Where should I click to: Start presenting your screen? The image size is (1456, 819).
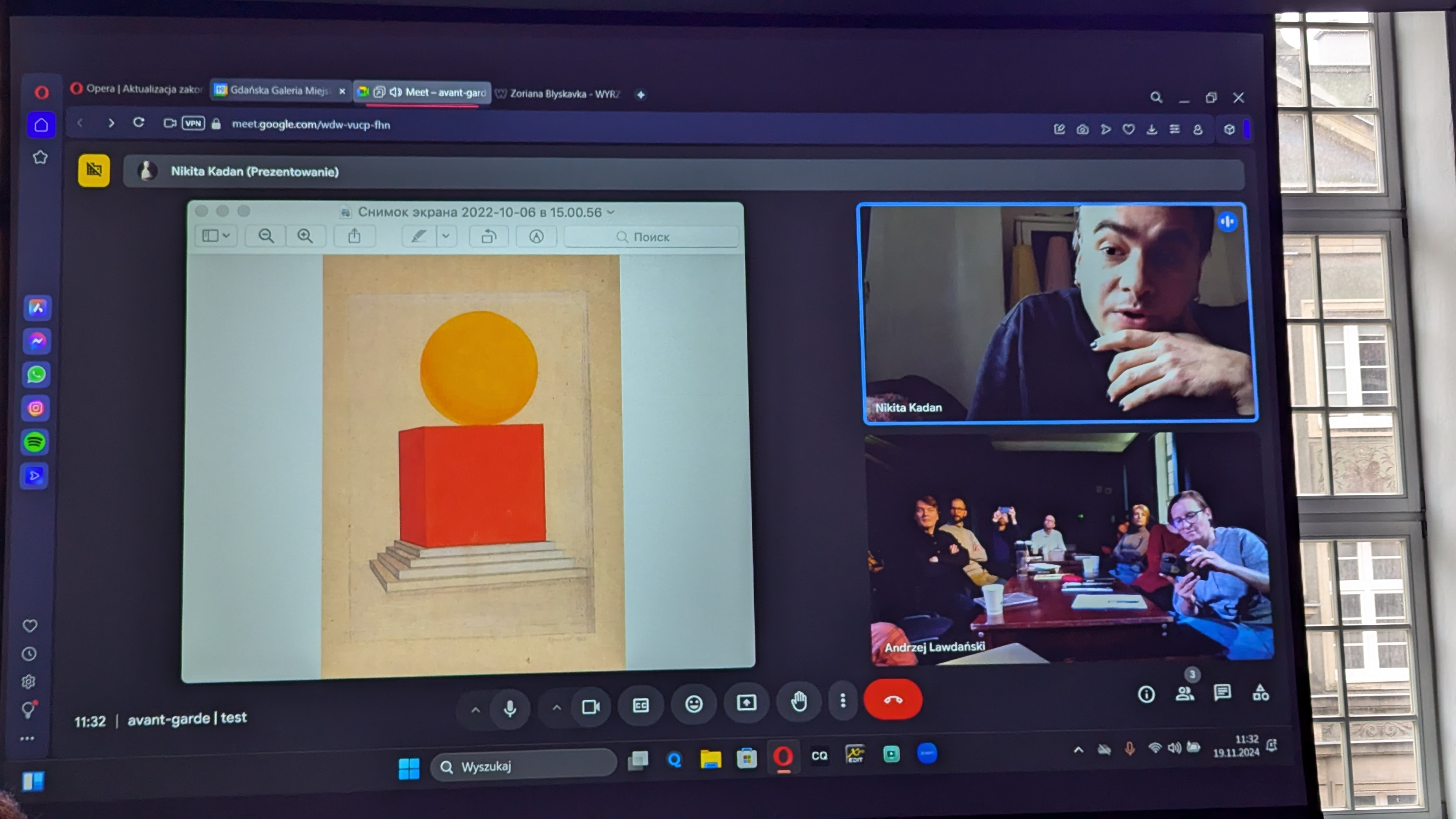[x=747, y=703]
